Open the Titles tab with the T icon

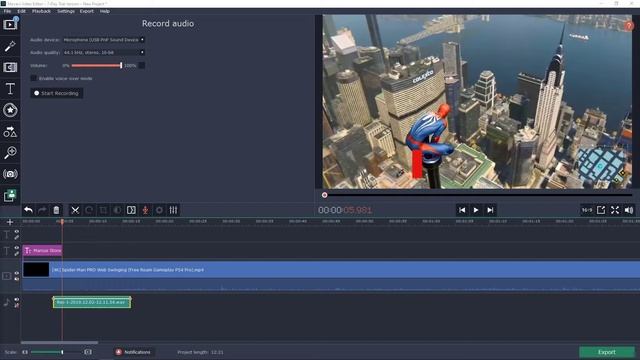coord(10,89)
